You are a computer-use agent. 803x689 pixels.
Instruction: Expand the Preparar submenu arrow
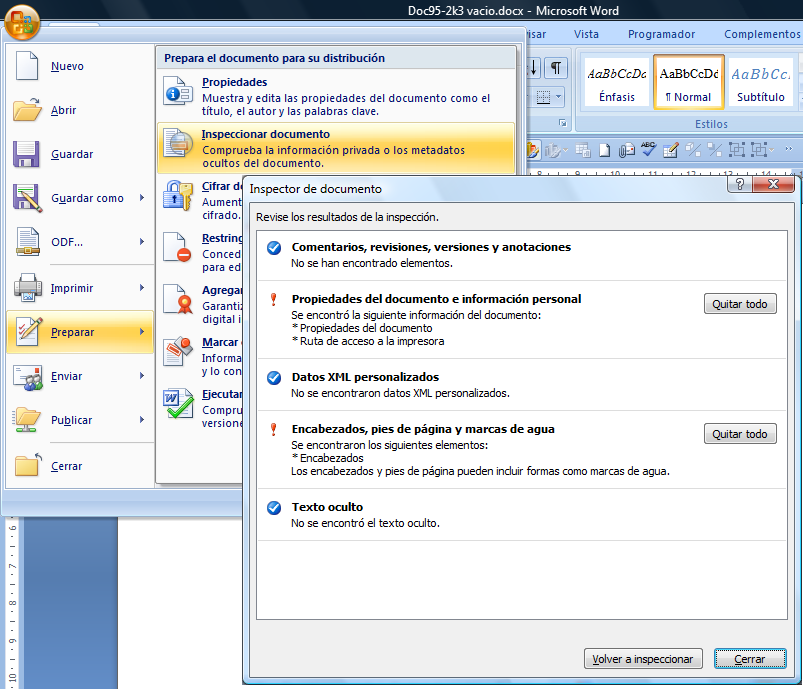click(142, 331)
